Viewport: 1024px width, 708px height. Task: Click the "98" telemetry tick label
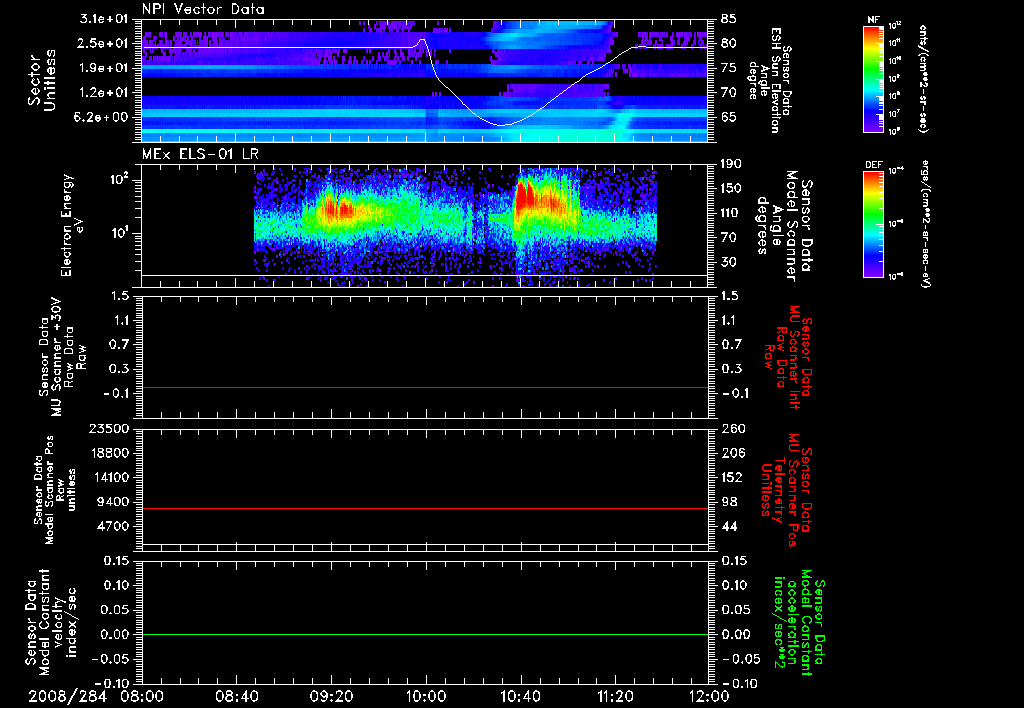[x=729, y=502]
